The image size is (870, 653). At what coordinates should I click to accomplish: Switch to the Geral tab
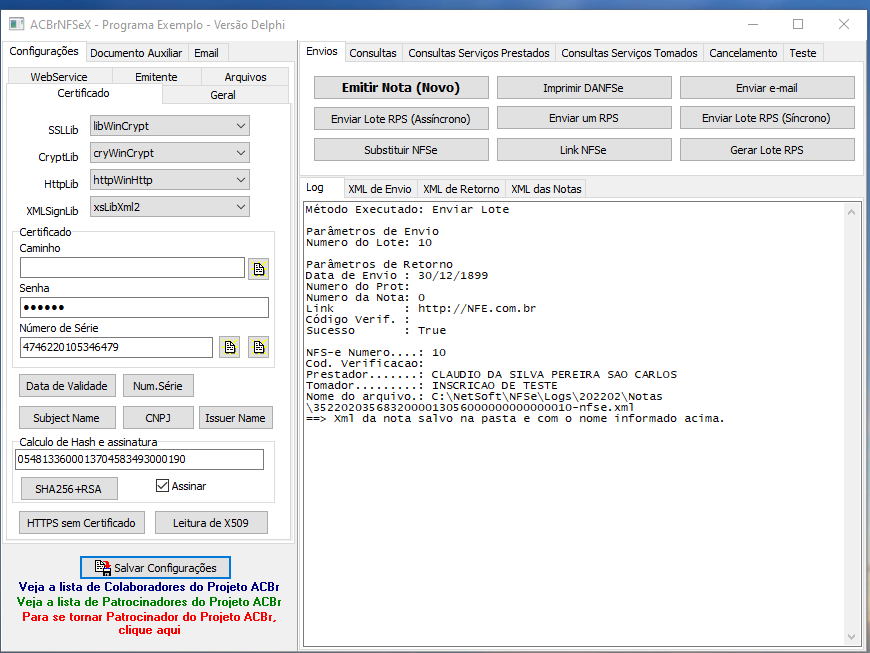coord(223,95)
